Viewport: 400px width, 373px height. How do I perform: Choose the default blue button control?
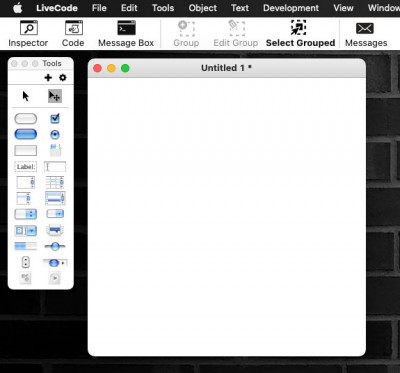pyautogui.click(x=26, y=134)
